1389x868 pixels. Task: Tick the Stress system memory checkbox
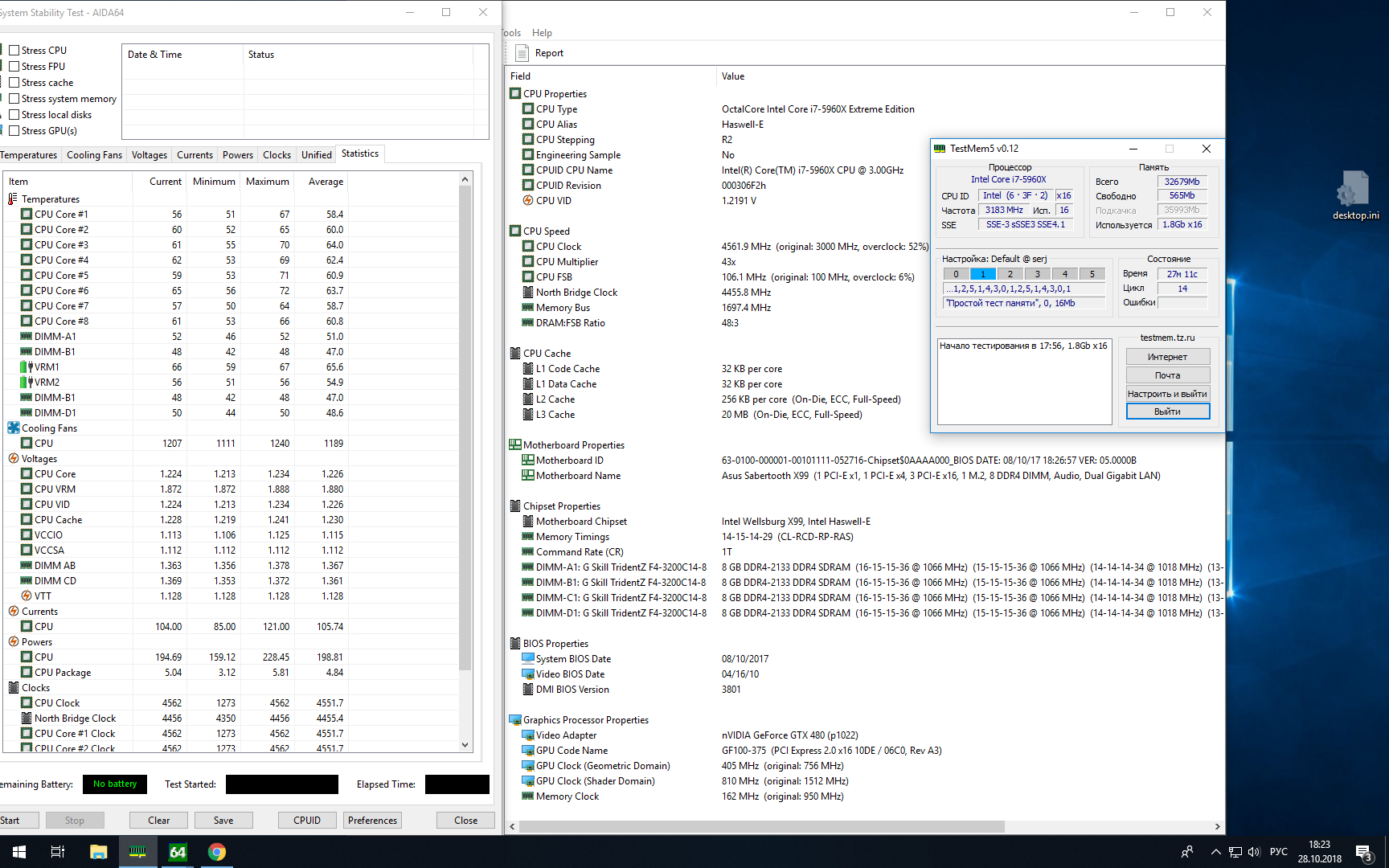14,99
